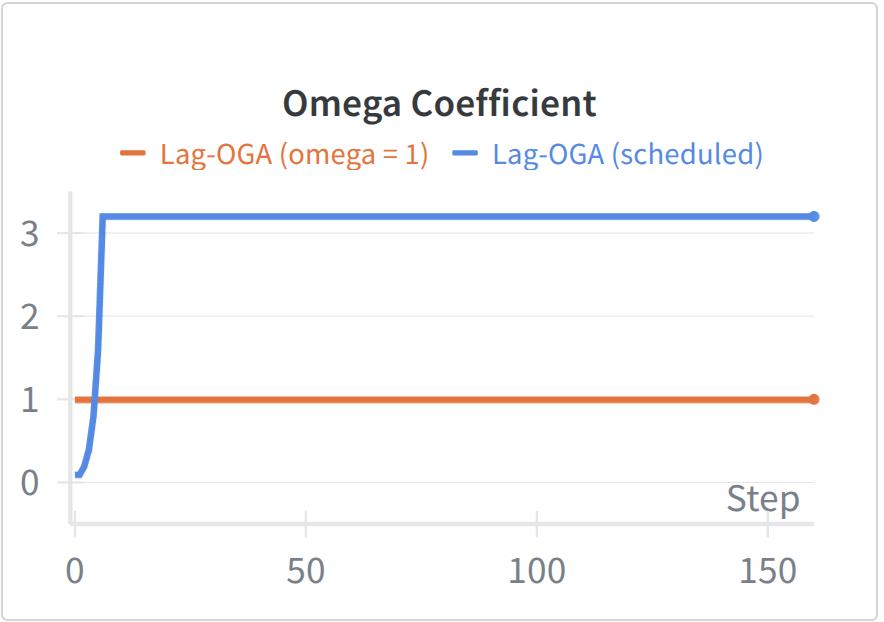The image size is (884, 622).
Task: Click the x-axis tick label 150
Action: tap(767, 571)
